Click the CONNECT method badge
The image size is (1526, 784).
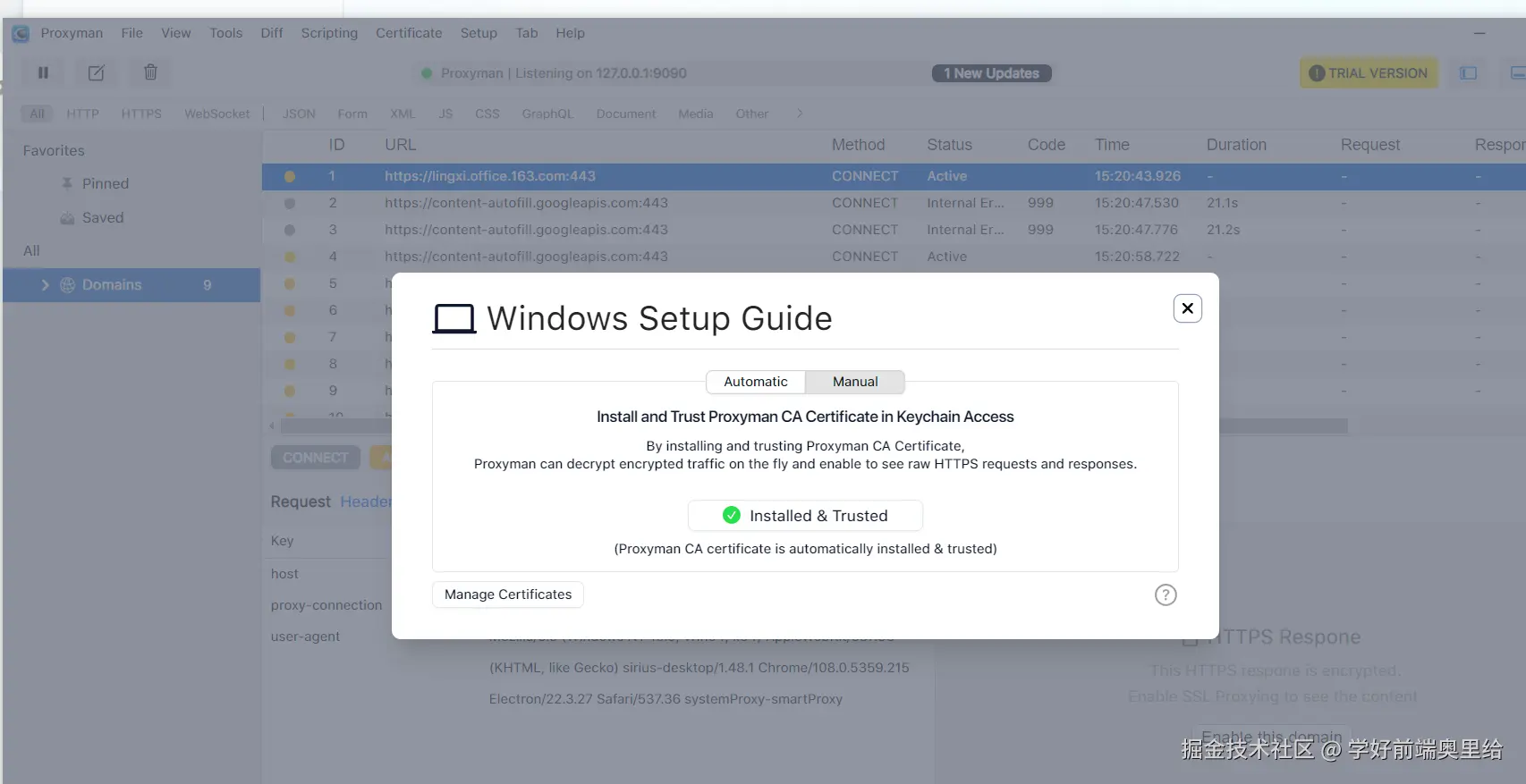pos(316,458)
